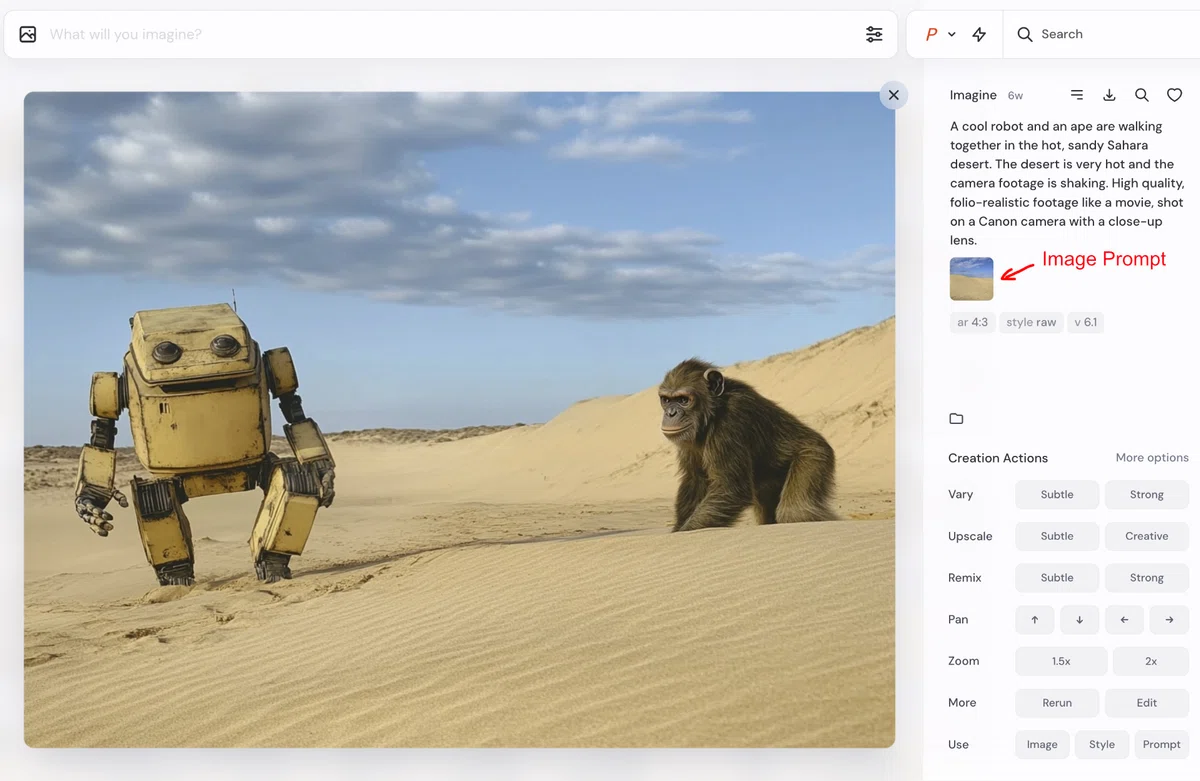Use as Prompt button

point(1162,745)
